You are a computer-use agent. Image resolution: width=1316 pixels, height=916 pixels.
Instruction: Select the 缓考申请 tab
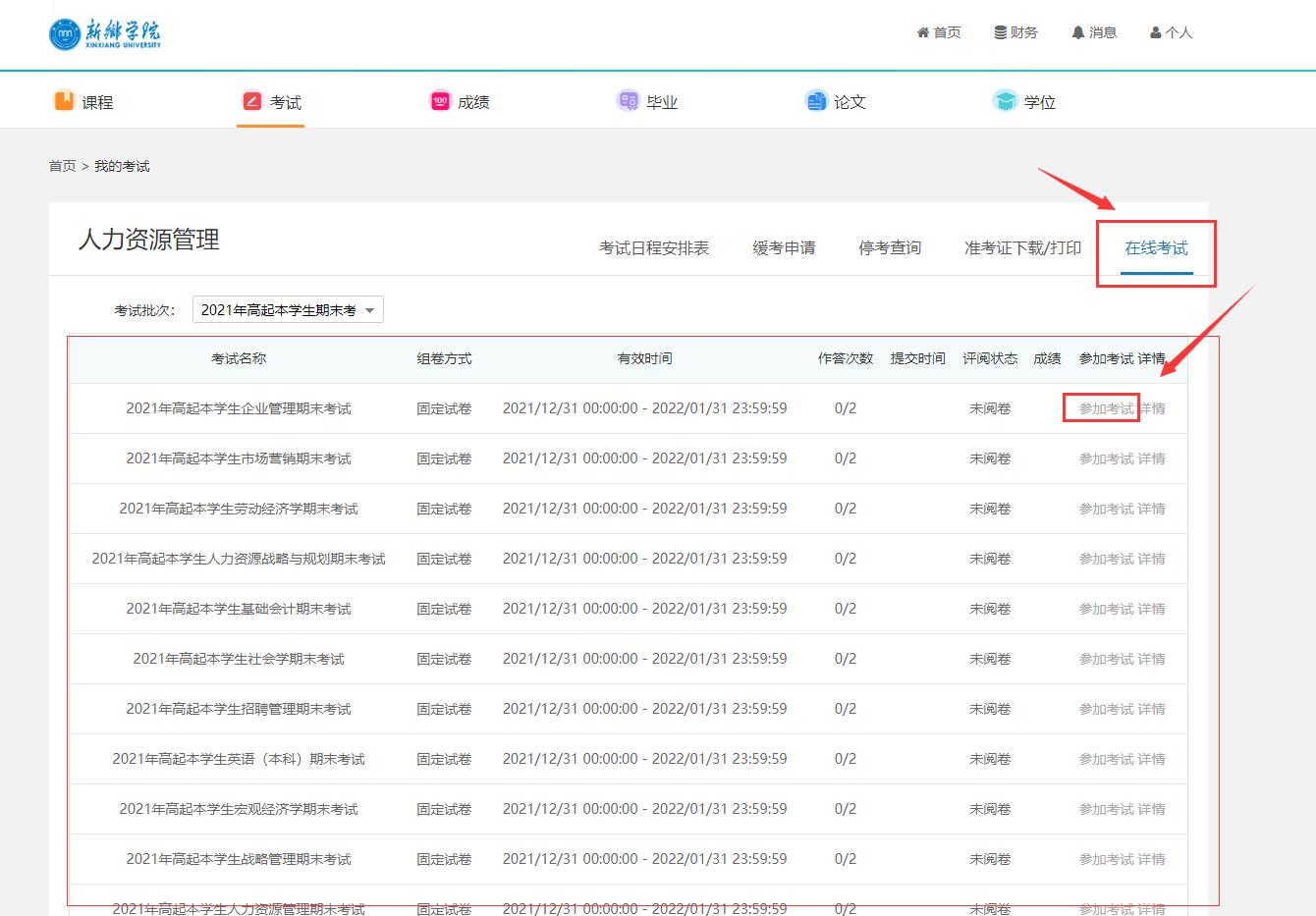[x=784, y=248]
